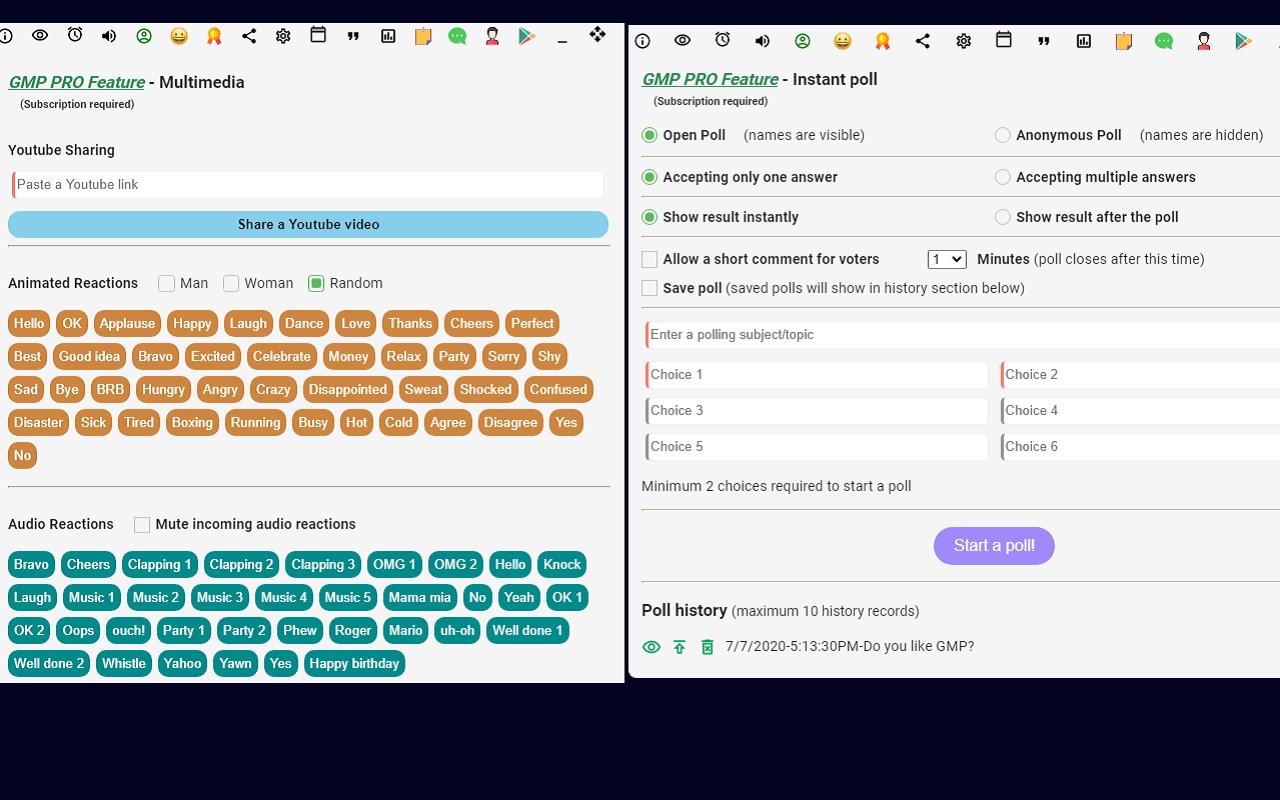
Task: Check Mute incoming audio reactions
Action: (x=142, y=525)
